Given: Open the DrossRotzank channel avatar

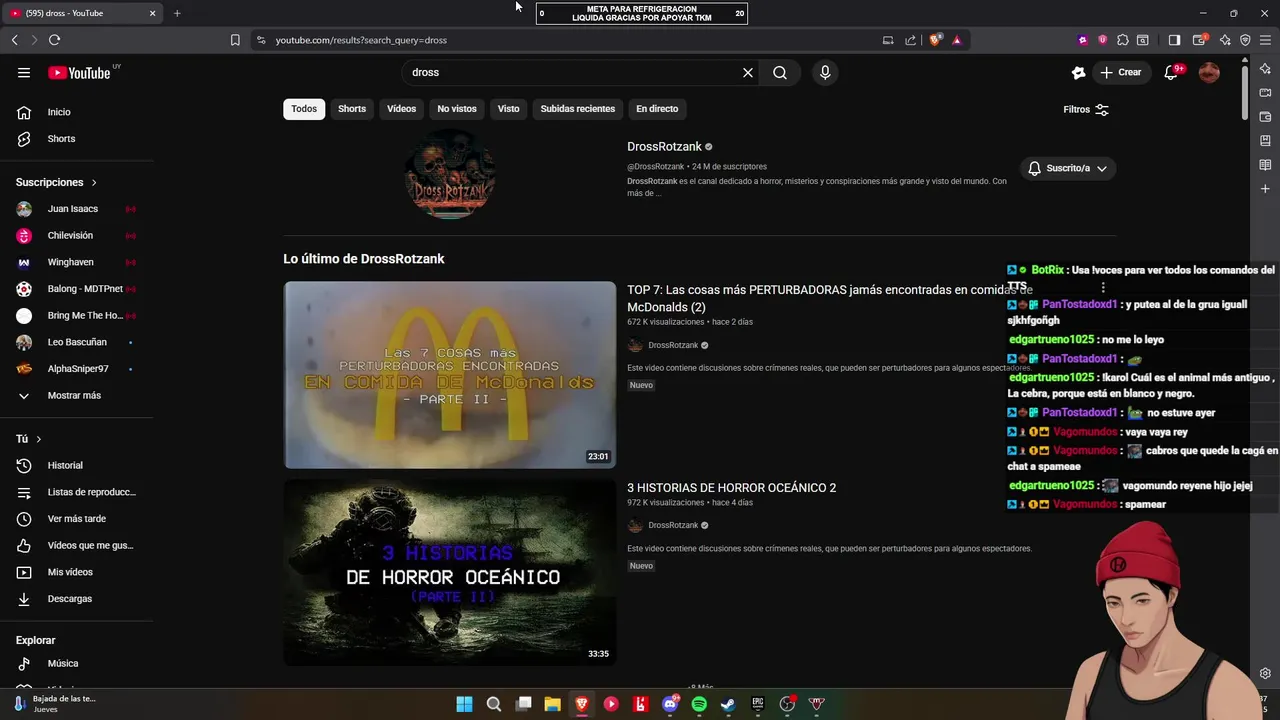Looking at the screenshot, I should [x=450, y=174].
